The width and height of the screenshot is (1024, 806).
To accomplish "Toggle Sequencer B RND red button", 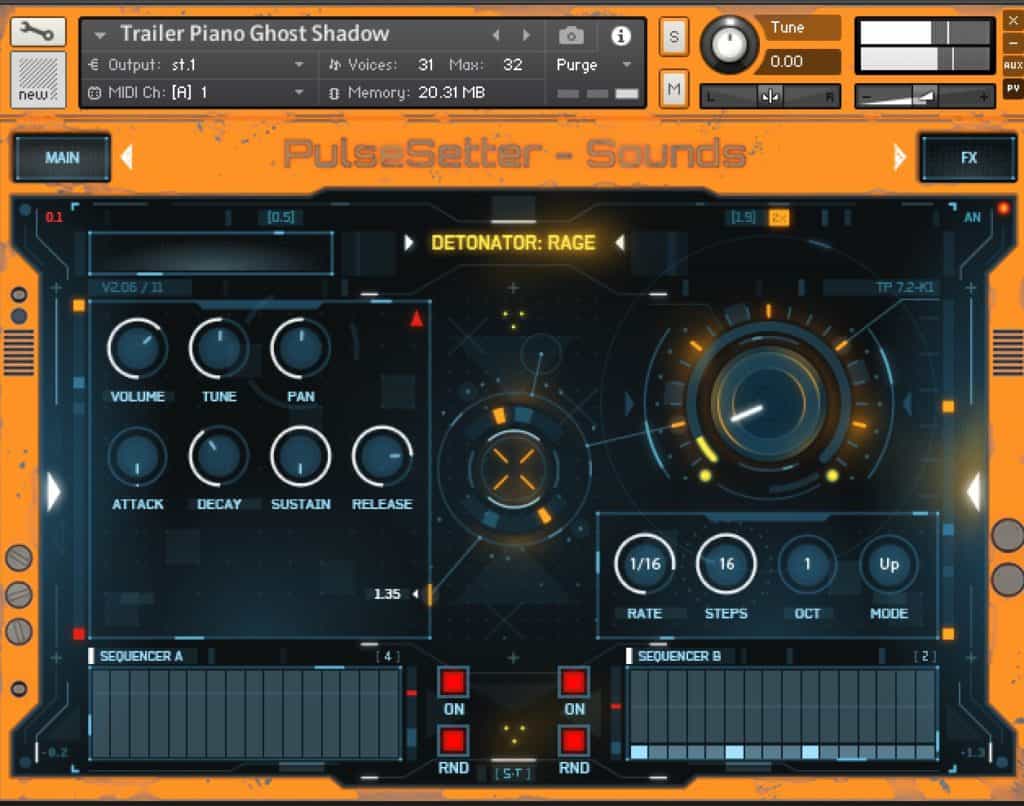I will (x=574, y=741).
